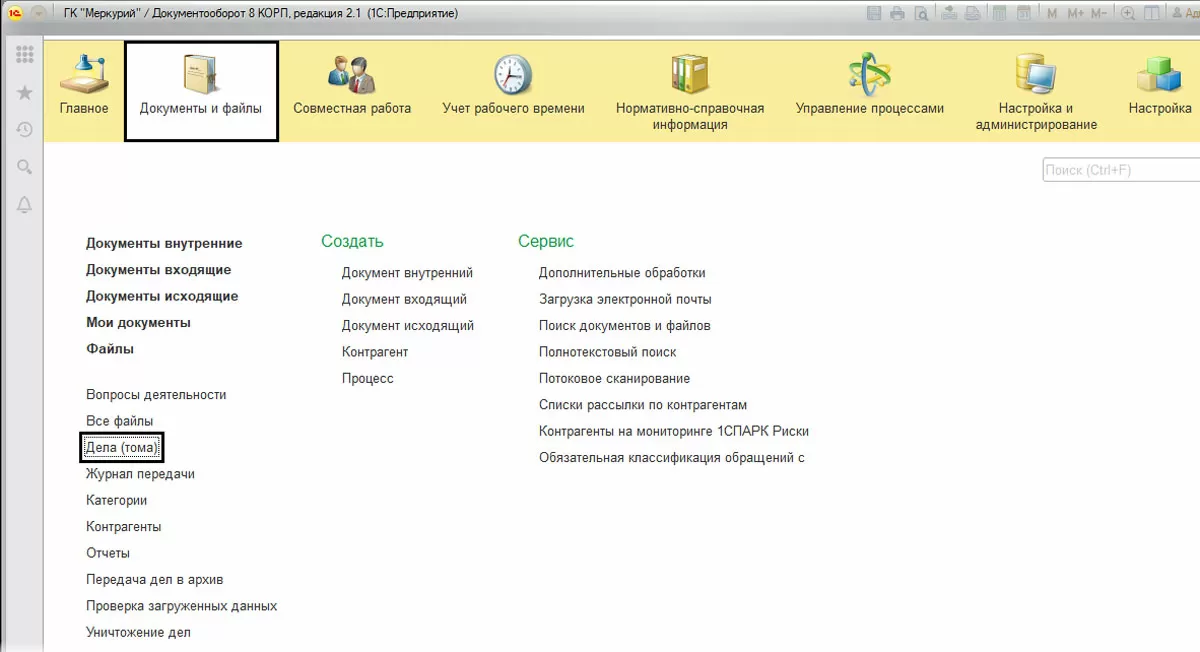Open Все файлы
1200x652 pixels.
tap(120, 421)
